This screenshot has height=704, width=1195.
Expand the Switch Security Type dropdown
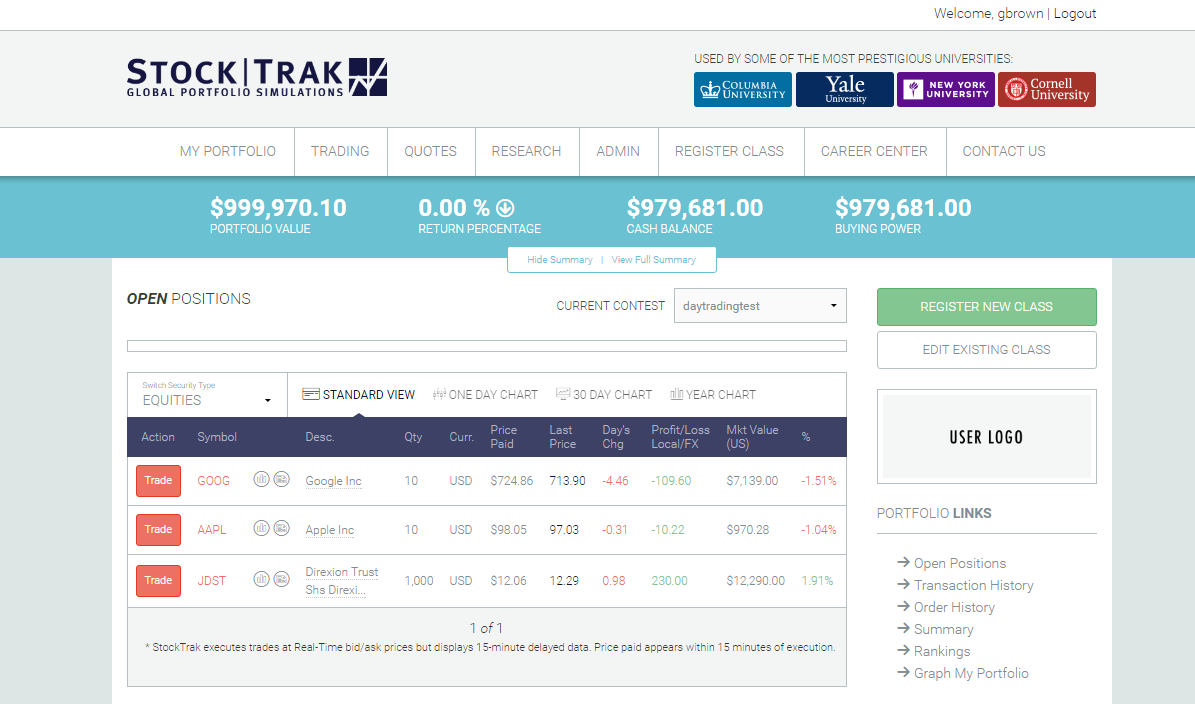pyautogui.click(x=207, y=395)
